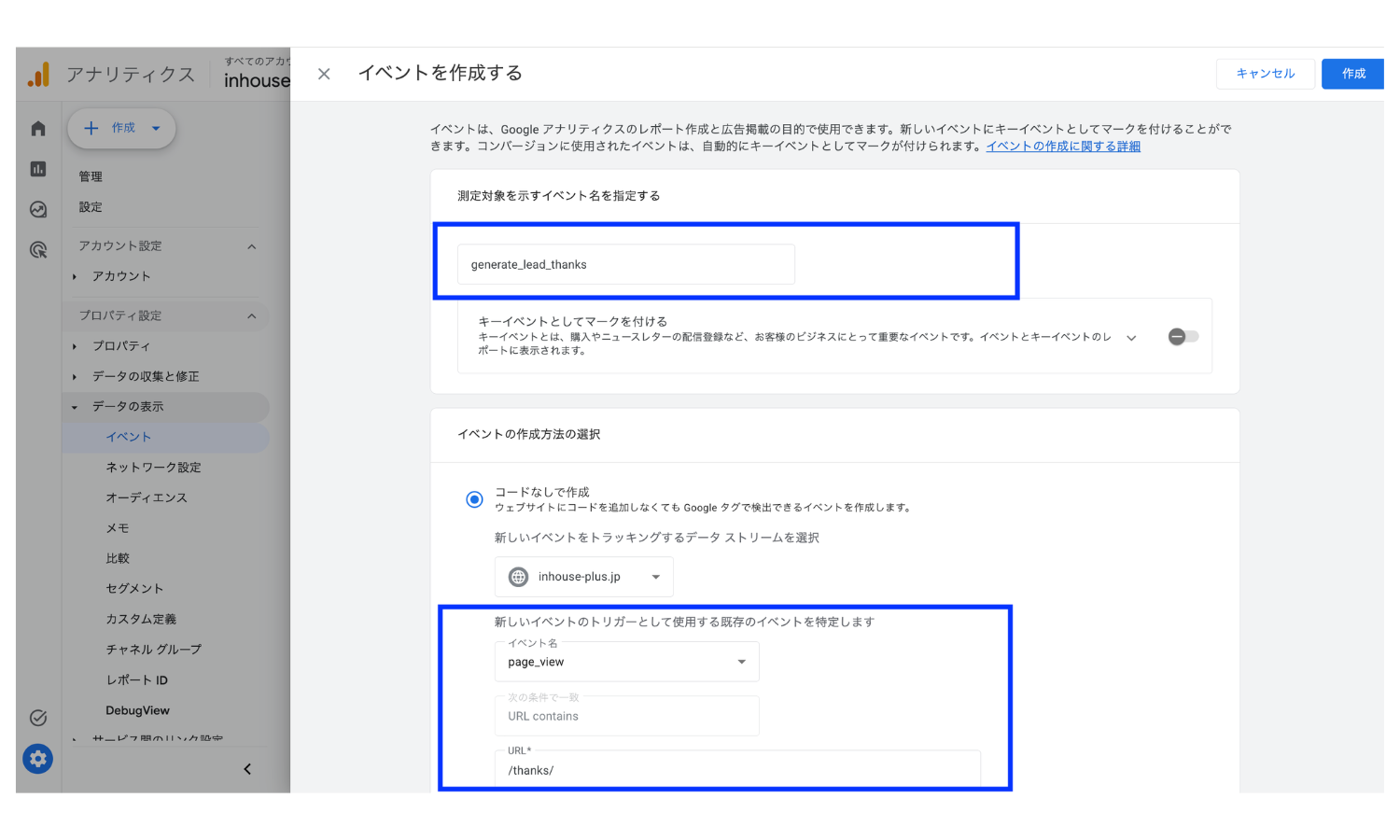
Task: Click the キーイベントとしてマークを付ける heading
Action: (x=573, y=321)
